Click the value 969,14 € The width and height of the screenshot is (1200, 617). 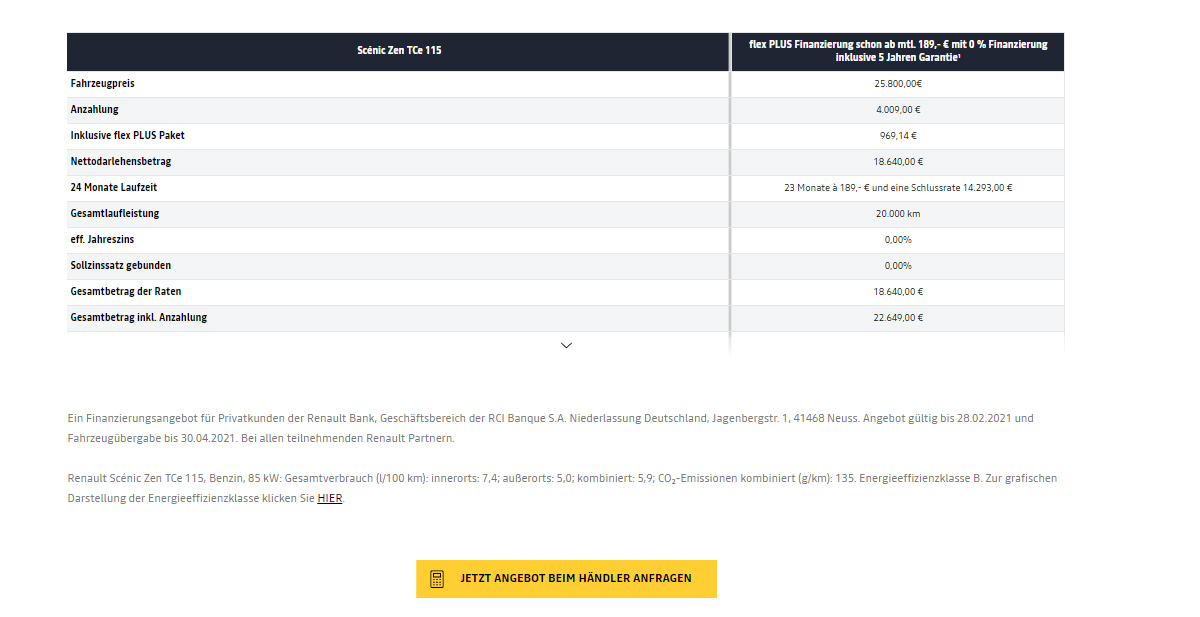[x=898, y=136]
